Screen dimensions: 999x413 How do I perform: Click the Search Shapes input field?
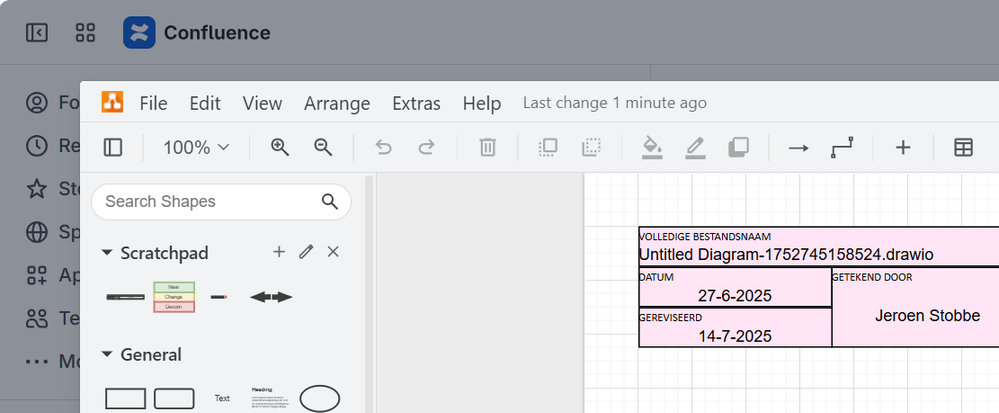(x=221, y=202)
